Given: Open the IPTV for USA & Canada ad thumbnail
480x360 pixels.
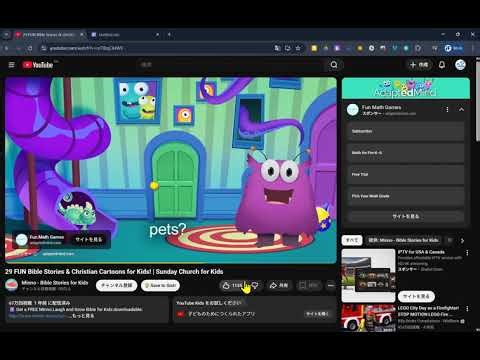Looking at the screenshot, I should coord(368,275).
